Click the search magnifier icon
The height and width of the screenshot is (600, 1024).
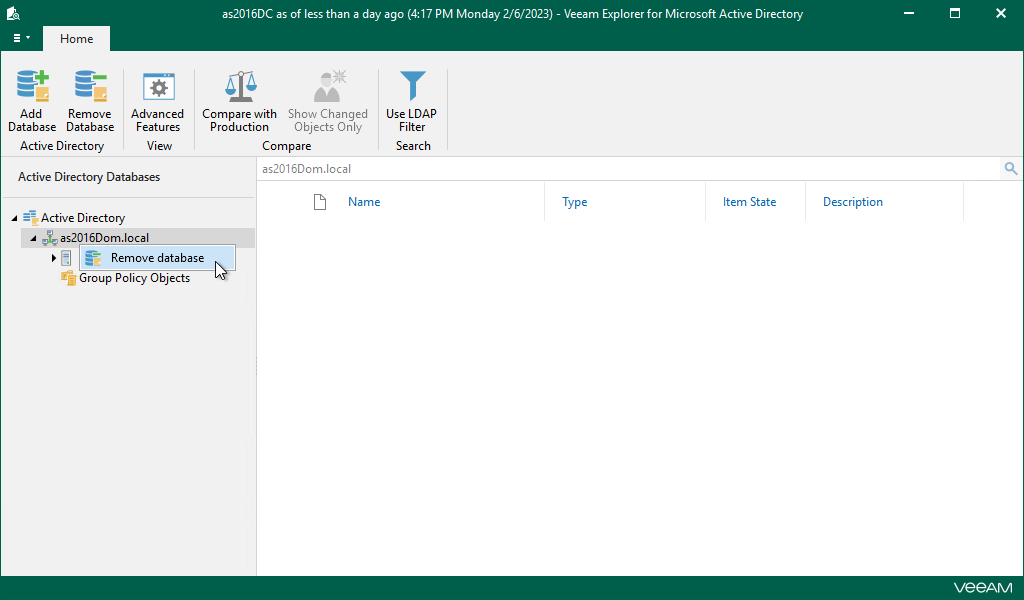(x=1010, y=168)
